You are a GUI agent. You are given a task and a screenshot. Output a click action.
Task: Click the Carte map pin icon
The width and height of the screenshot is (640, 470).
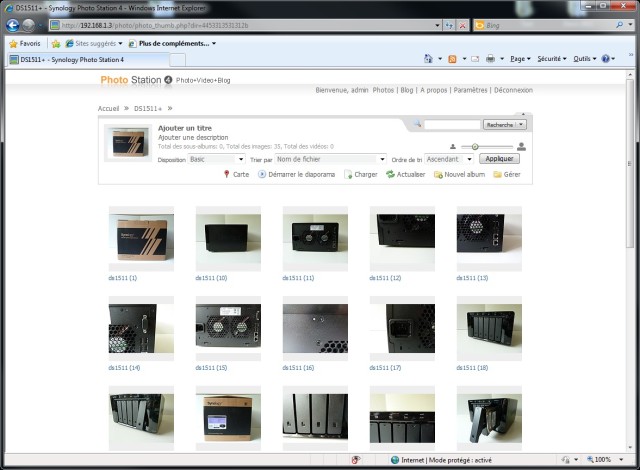click(x=227, y=174)
